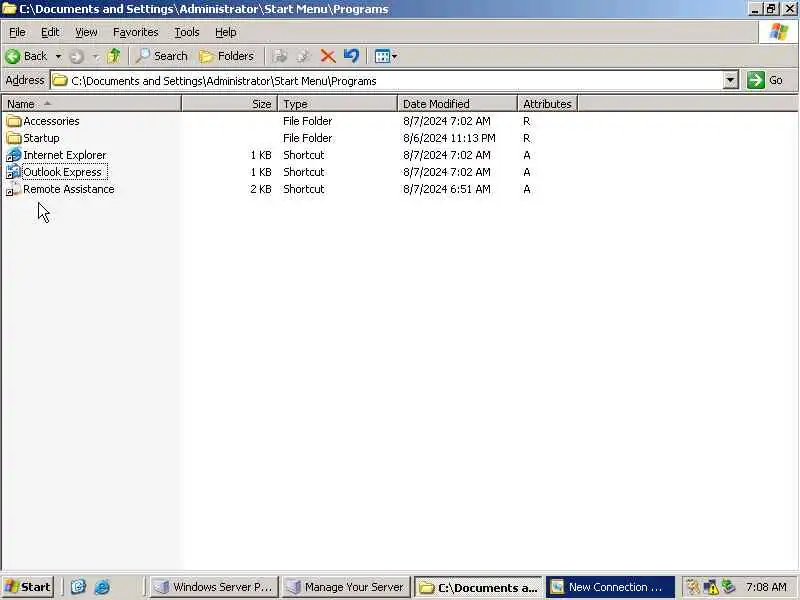Select the Internet Explorer shortcut icon
The width and height of the screenshot is (800, 600).
[14, 155]
